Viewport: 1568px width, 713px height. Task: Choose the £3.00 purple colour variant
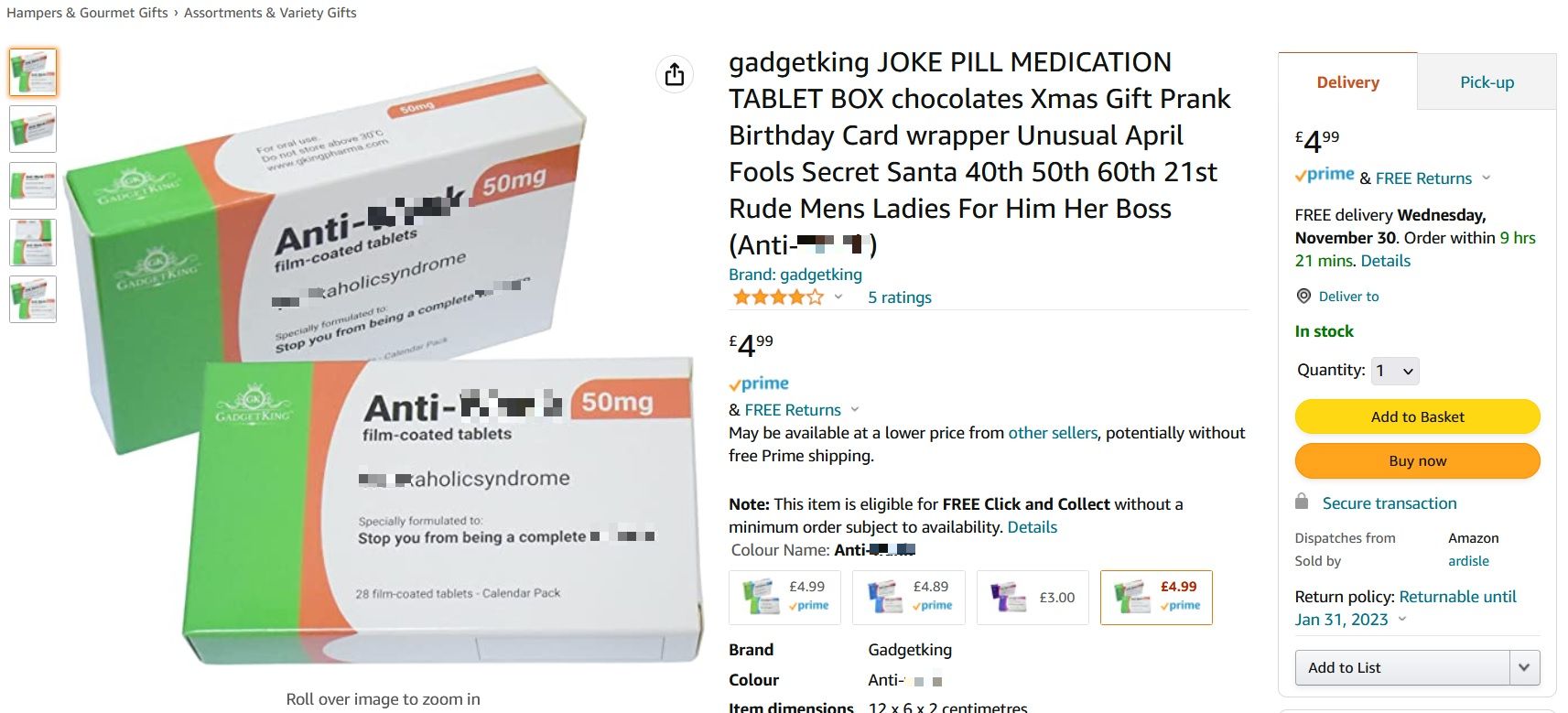pos(1033,598)
